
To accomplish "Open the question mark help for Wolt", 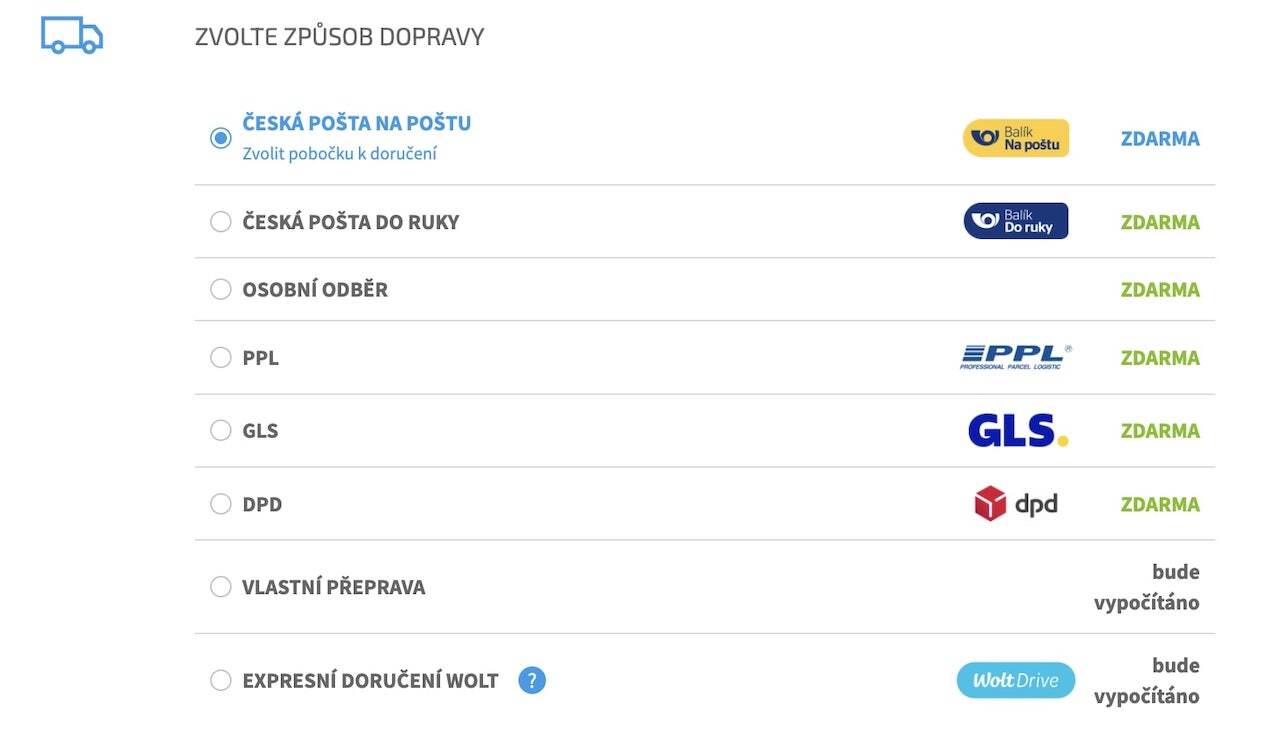I will [532, 681].
